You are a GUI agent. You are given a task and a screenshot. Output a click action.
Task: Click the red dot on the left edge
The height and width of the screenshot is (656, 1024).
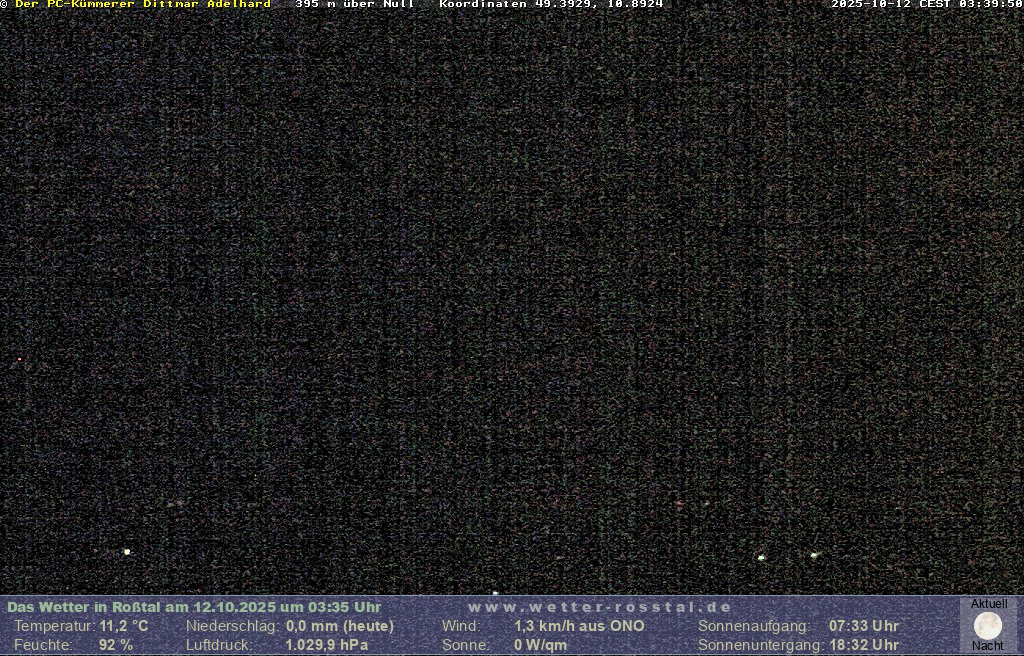19,359
